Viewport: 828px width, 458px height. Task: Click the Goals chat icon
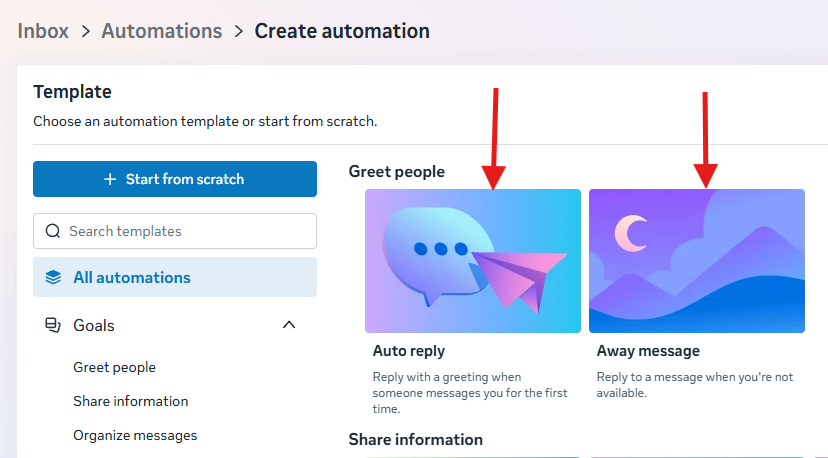pyautogui.click(x=53, y=325)
